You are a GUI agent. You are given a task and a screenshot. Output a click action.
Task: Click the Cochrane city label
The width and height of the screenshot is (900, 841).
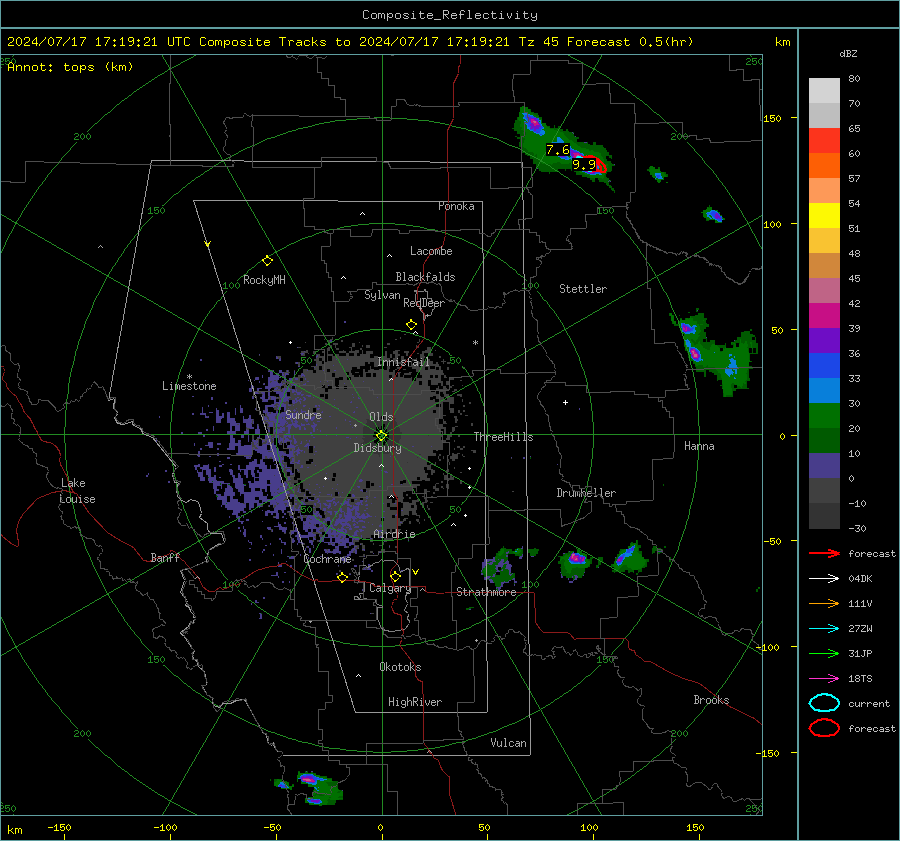327,559
